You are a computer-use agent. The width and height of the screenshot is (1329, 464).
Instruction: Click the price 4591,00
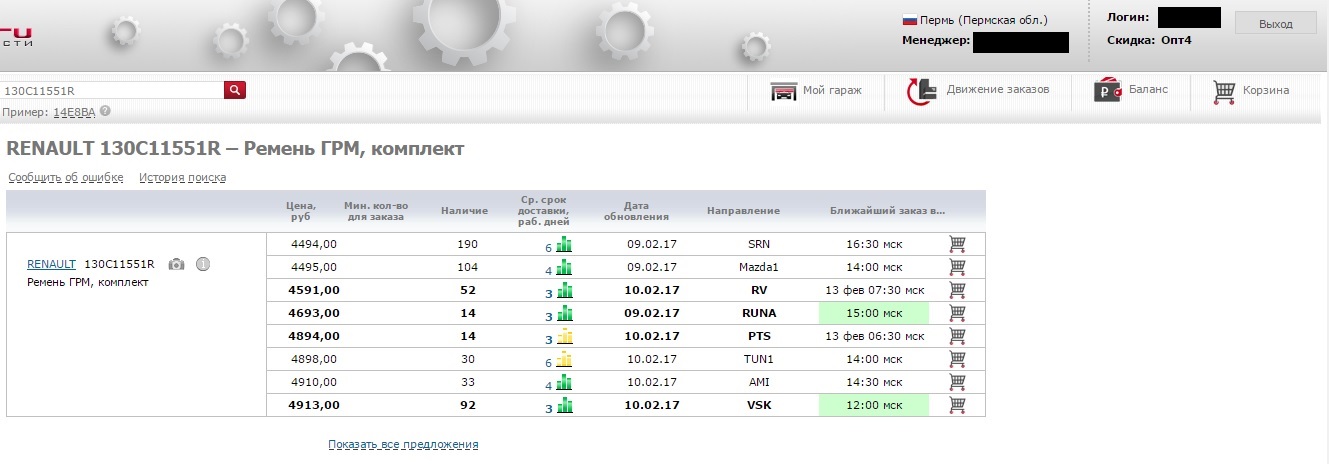click(x=315, y=290)
